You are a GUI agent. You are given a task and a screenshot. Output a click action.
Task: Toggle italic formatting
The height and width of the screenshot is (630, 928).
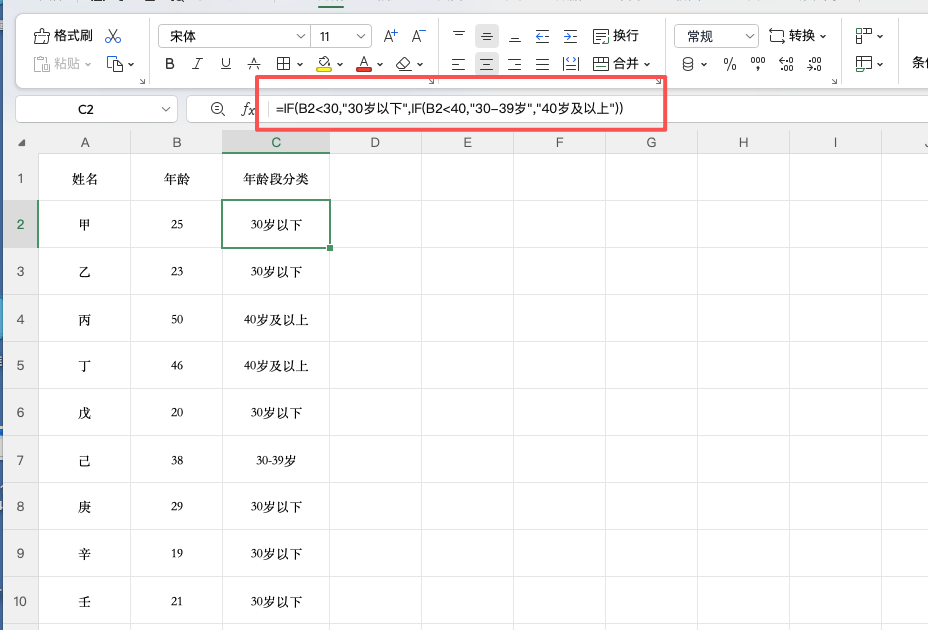pyautogui.click(x=197, y=63)
